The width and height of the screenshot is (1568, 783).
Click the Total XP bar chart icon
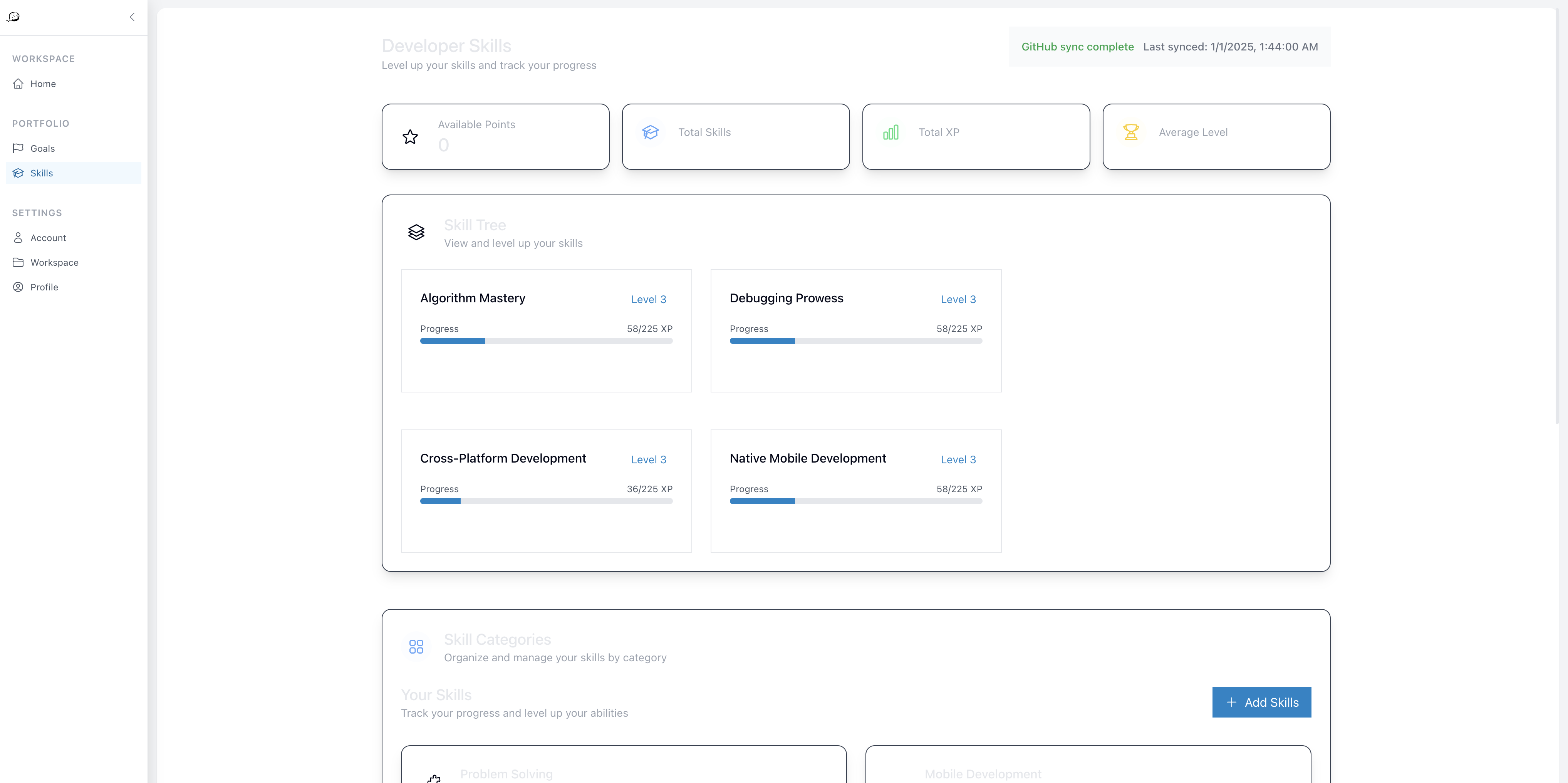click(890, 132)
